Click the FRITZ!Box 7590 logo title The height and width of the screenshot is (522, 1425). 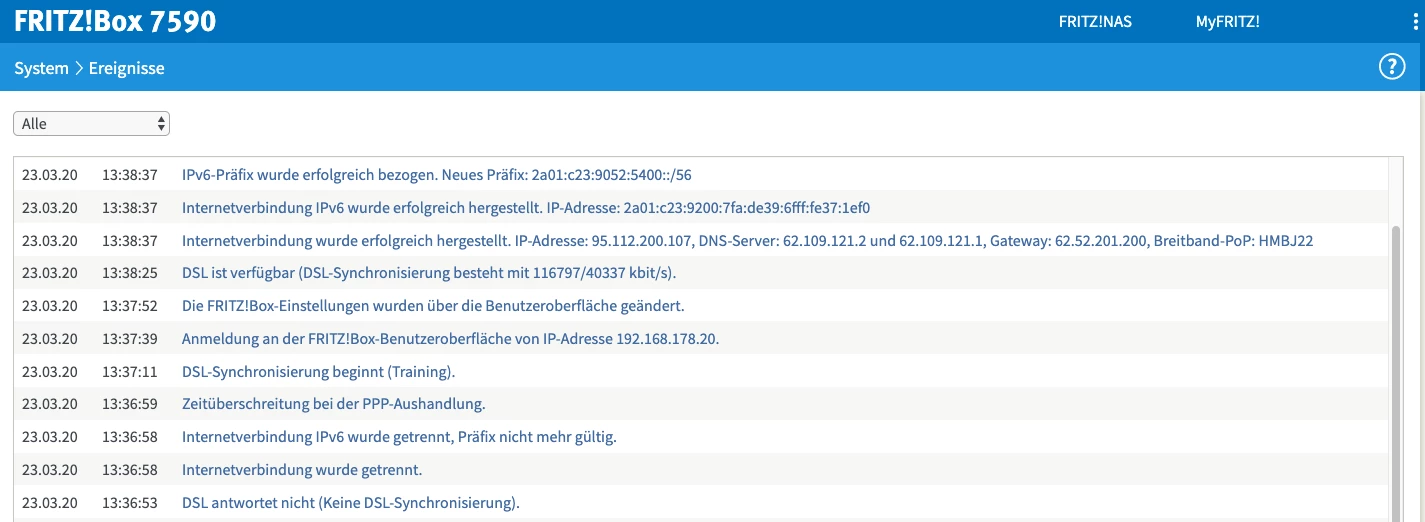tap(115, 21)
